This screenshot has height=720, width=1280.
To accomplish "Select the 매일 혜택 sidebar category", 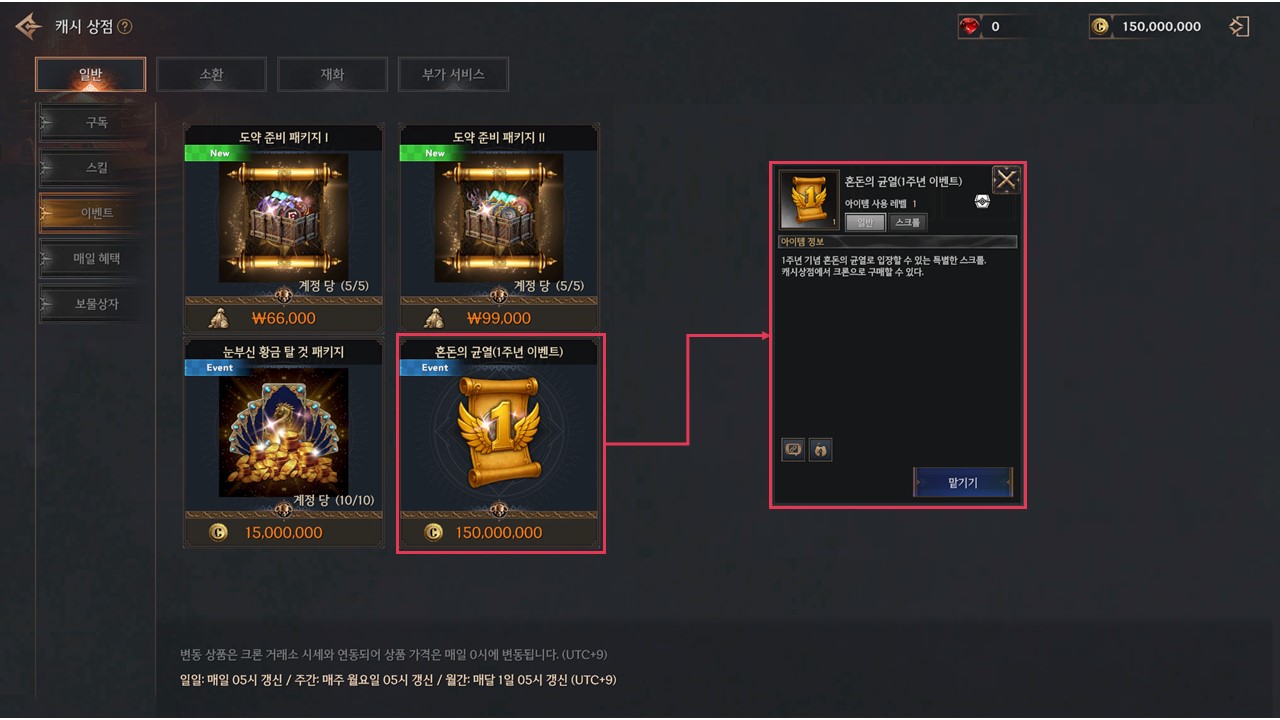I will (96, 258).
